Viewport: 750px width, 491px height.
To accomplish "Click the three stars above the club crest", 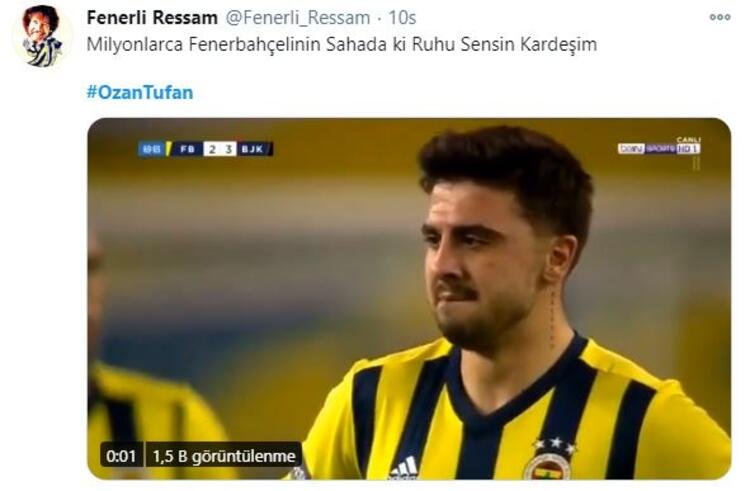I will coord(555,444).
